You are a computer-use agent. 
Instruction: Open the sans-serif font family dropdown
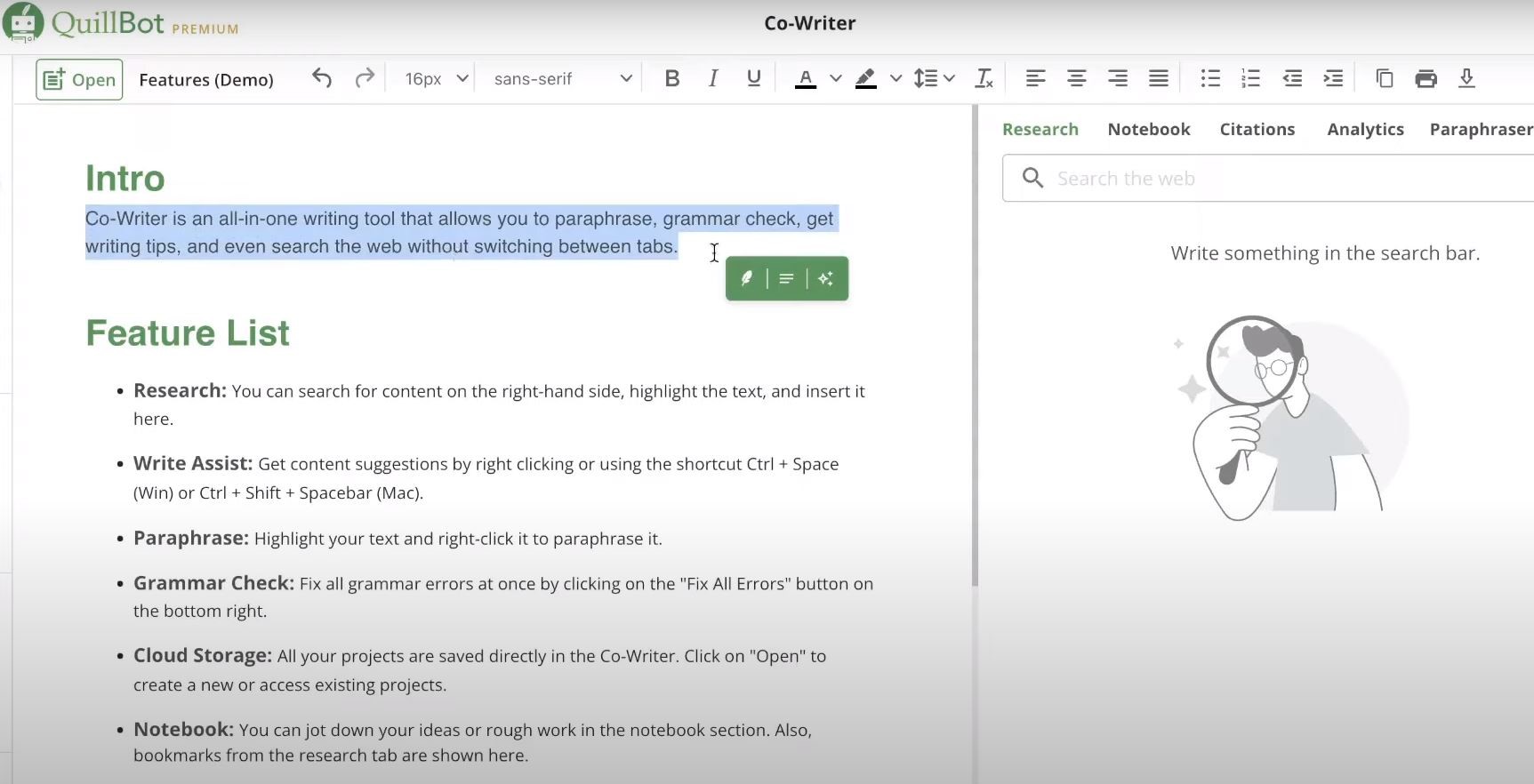tap(562, 79)
